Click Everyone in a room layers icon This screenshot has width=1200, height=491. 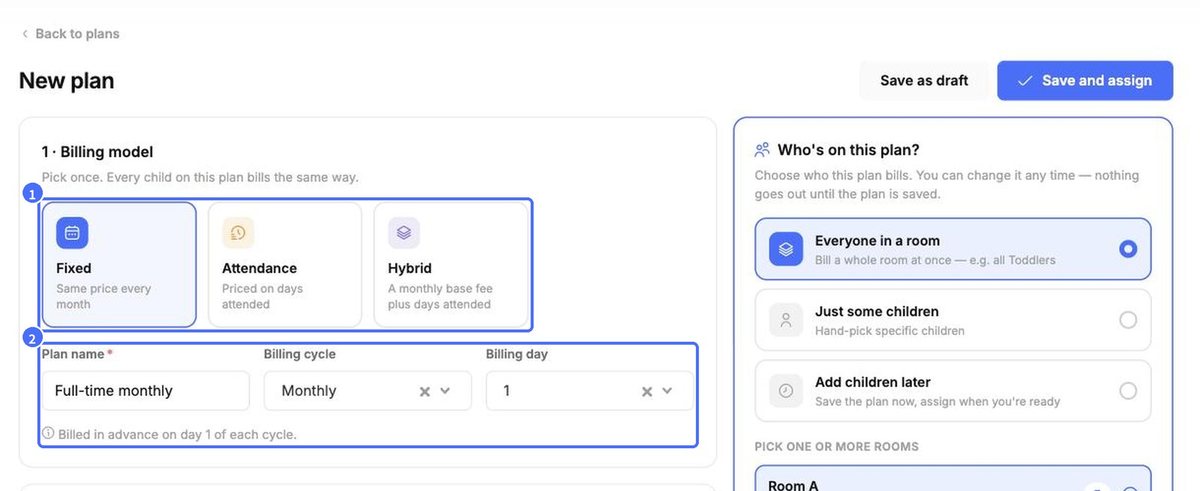(786, 249)
